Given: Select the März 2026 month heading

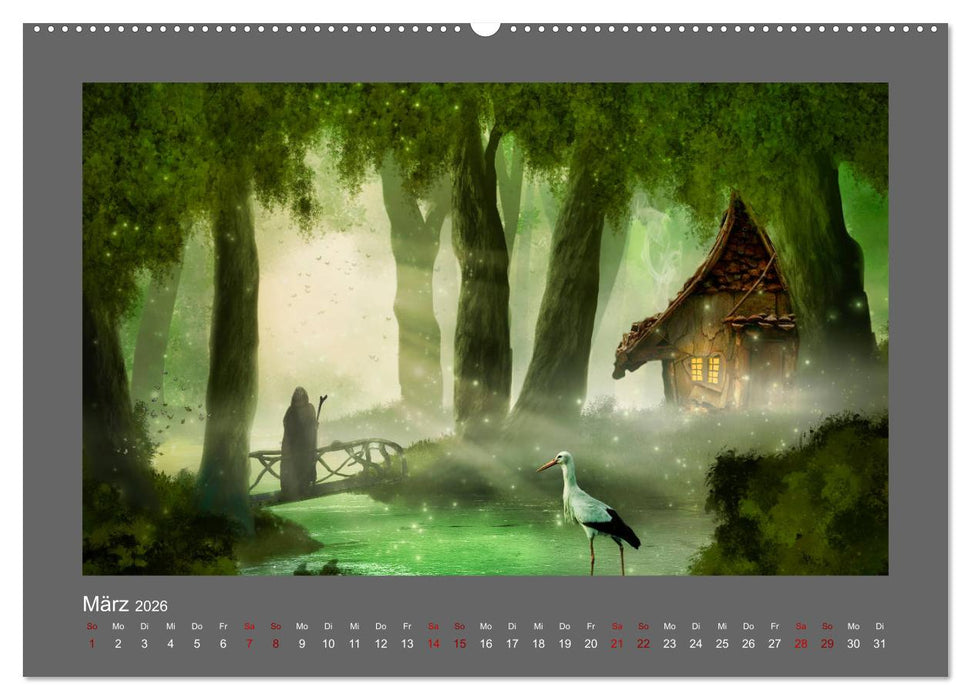Looking at the screenshot, I should (x=125, y=605).
